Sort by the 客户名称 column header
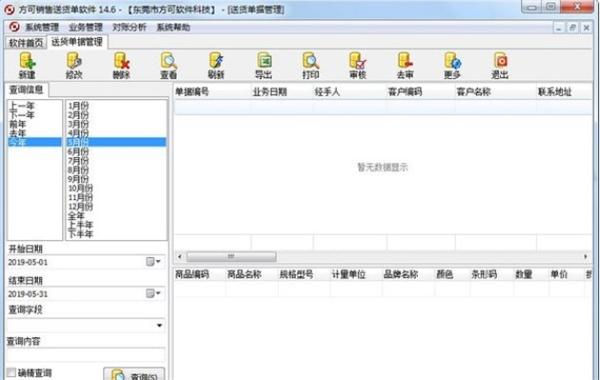The width and height of the screenshot is (600, 380). 496,92
